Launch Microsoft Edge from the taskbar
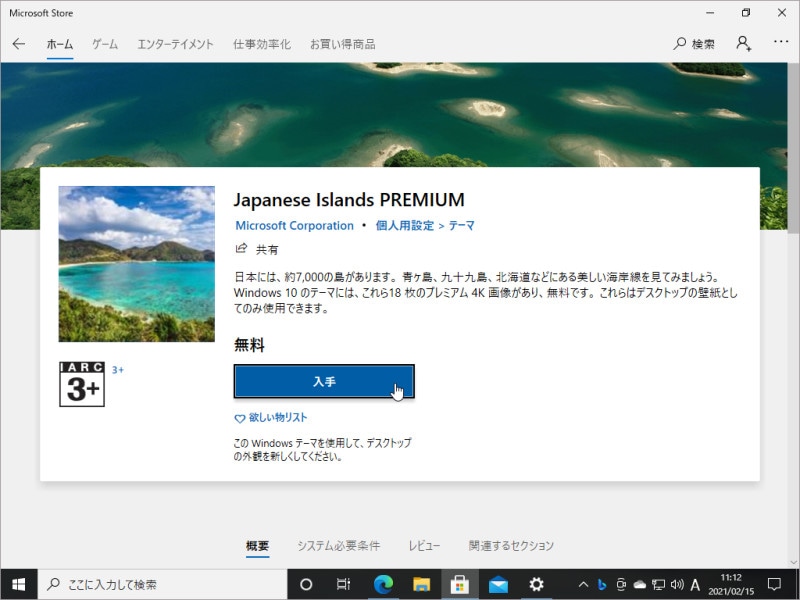Screen dimensions: 800x600 (x=383, y=584)
